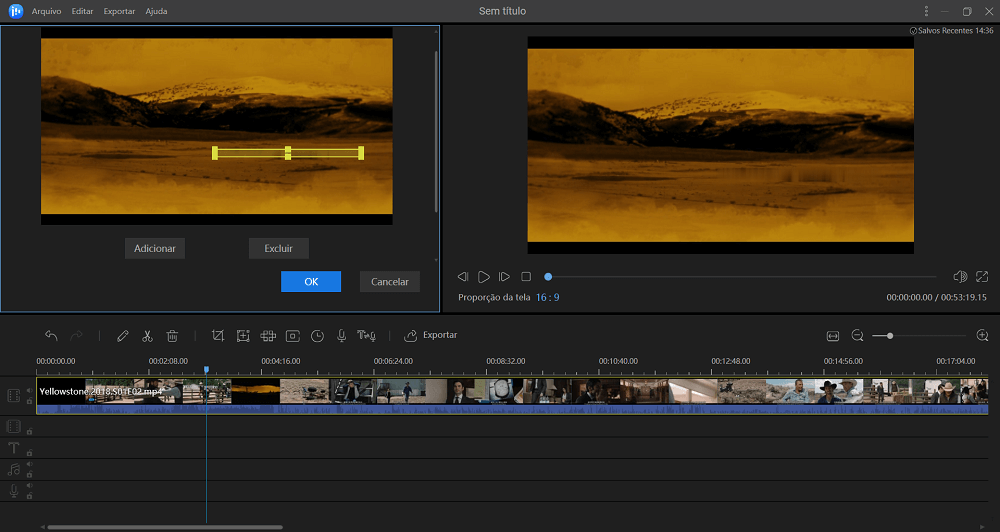Image resolution: width=1000 pixels, height=532 pixels.
Task: Click the right handle of the mosaic box
Action: click(361, 152)
